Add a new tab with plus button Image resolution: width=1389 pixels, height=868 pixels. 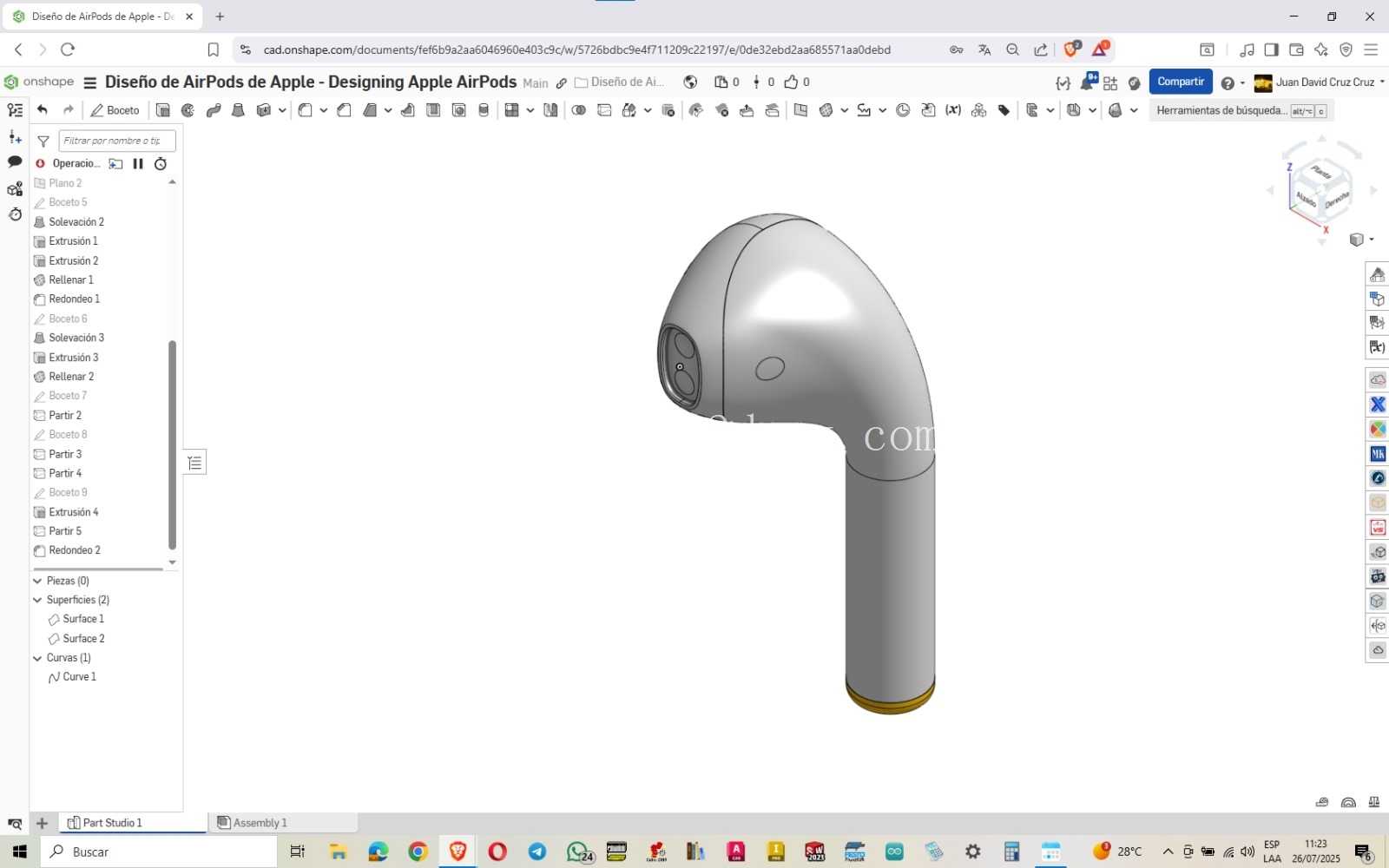tap(42, 823)
